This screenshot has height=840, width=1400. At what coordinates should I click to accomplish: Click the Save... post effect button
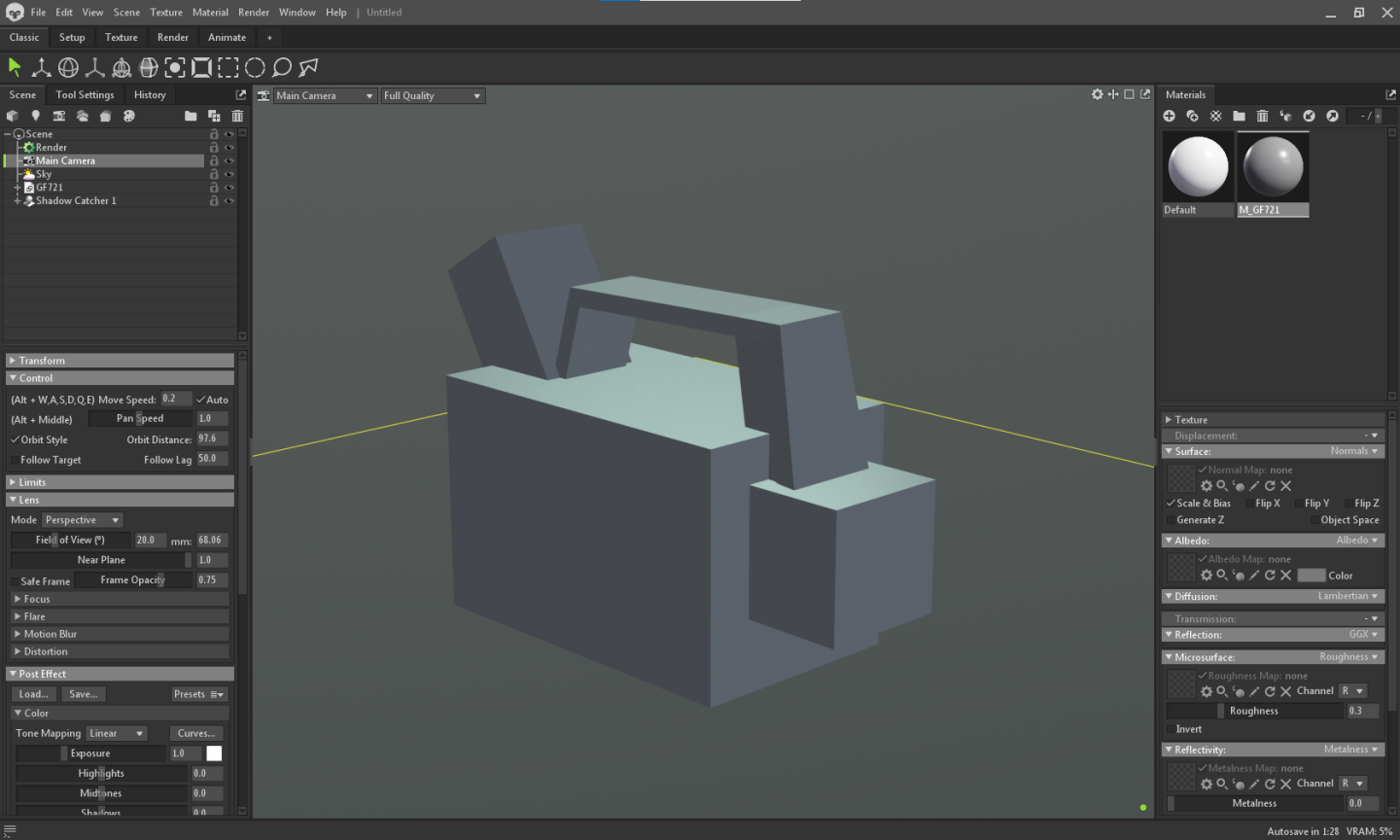click(x=84, y=694)
